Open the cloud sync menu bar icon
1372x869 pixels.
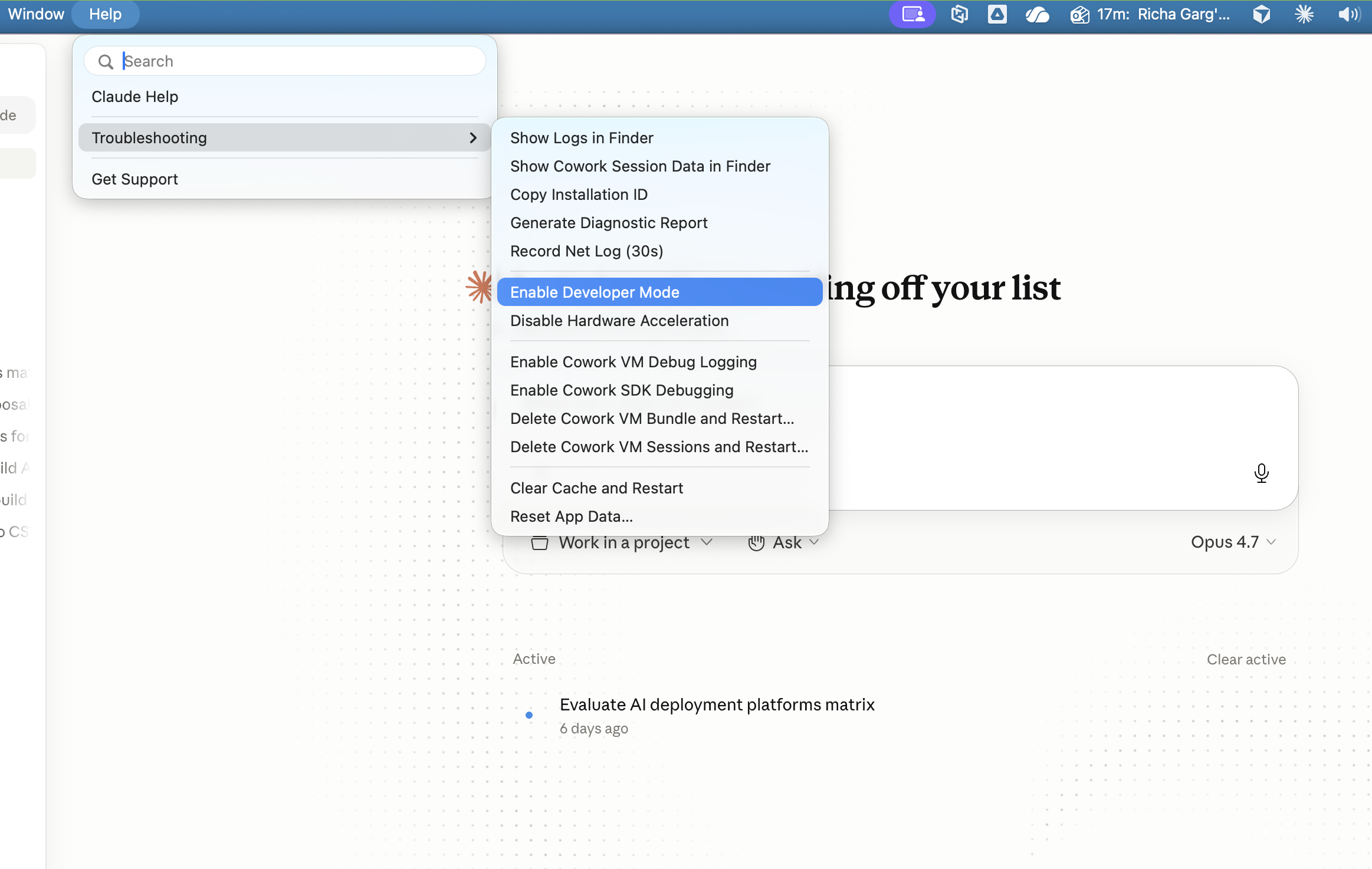pos(1037,15)
